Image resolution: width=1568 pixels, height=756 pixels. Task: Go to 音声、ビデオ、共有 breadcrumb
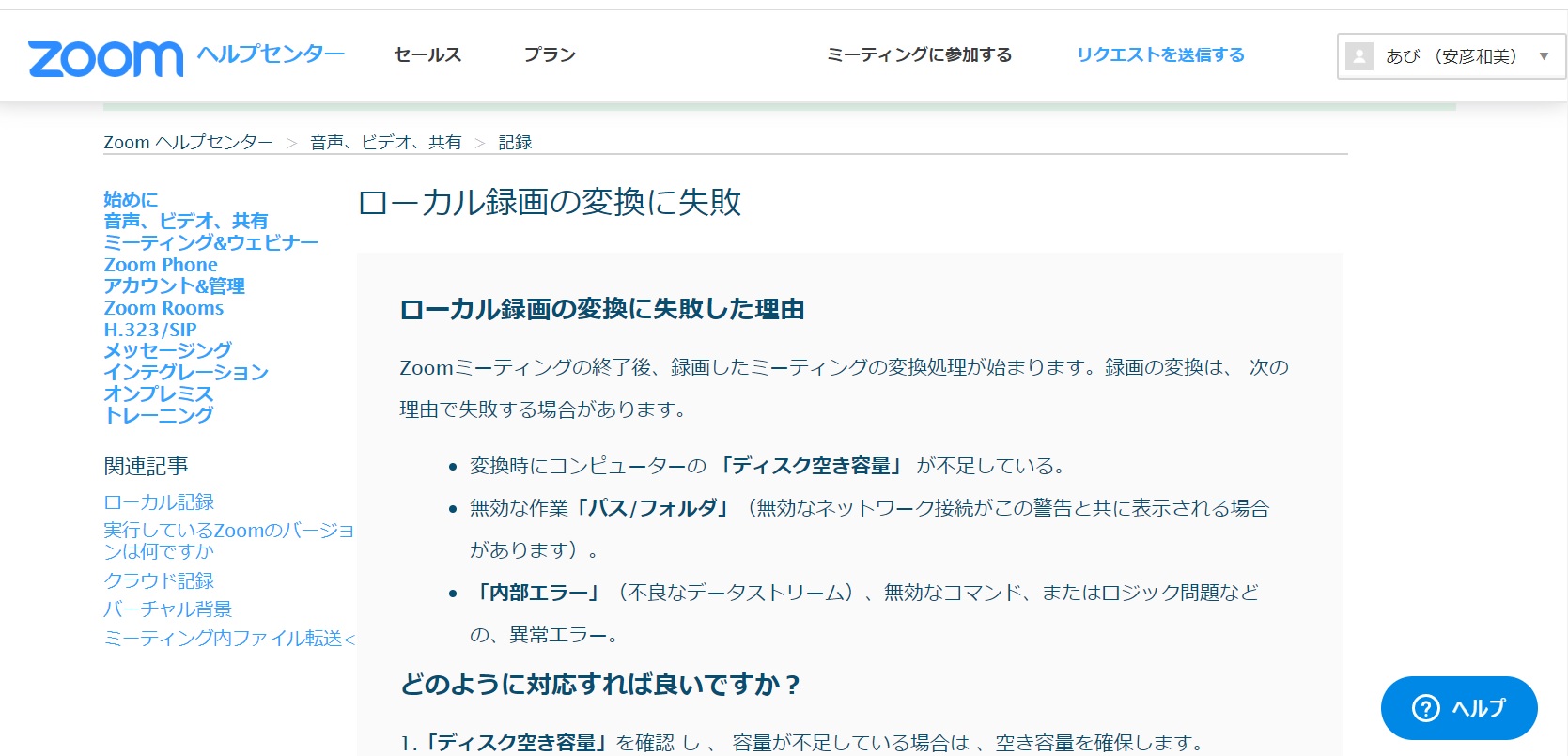coord(386,142)
